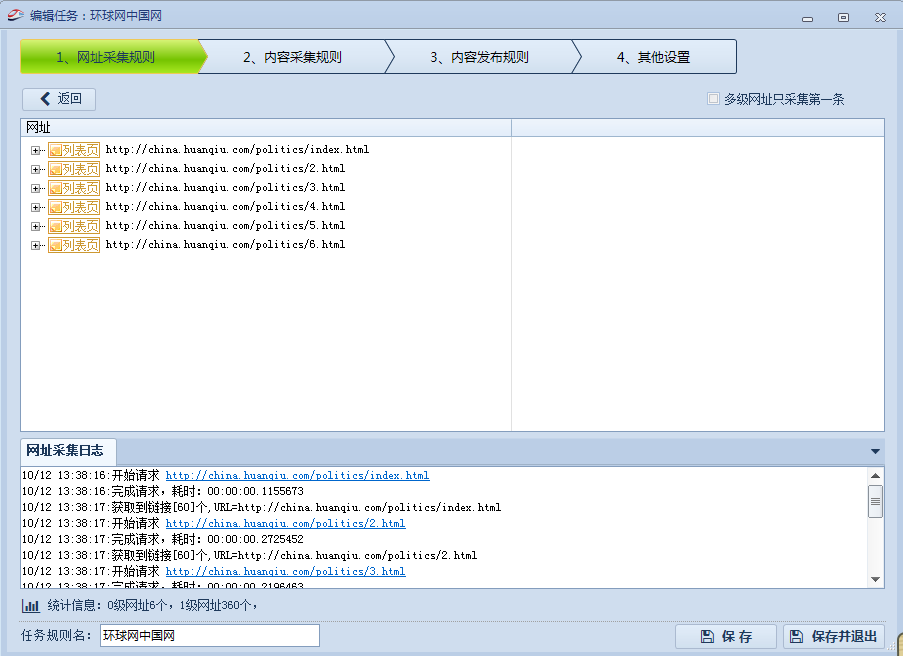903x656 pixels.
Task: Select the 网址采集日志 tab
Action: [x=68, y=451]
